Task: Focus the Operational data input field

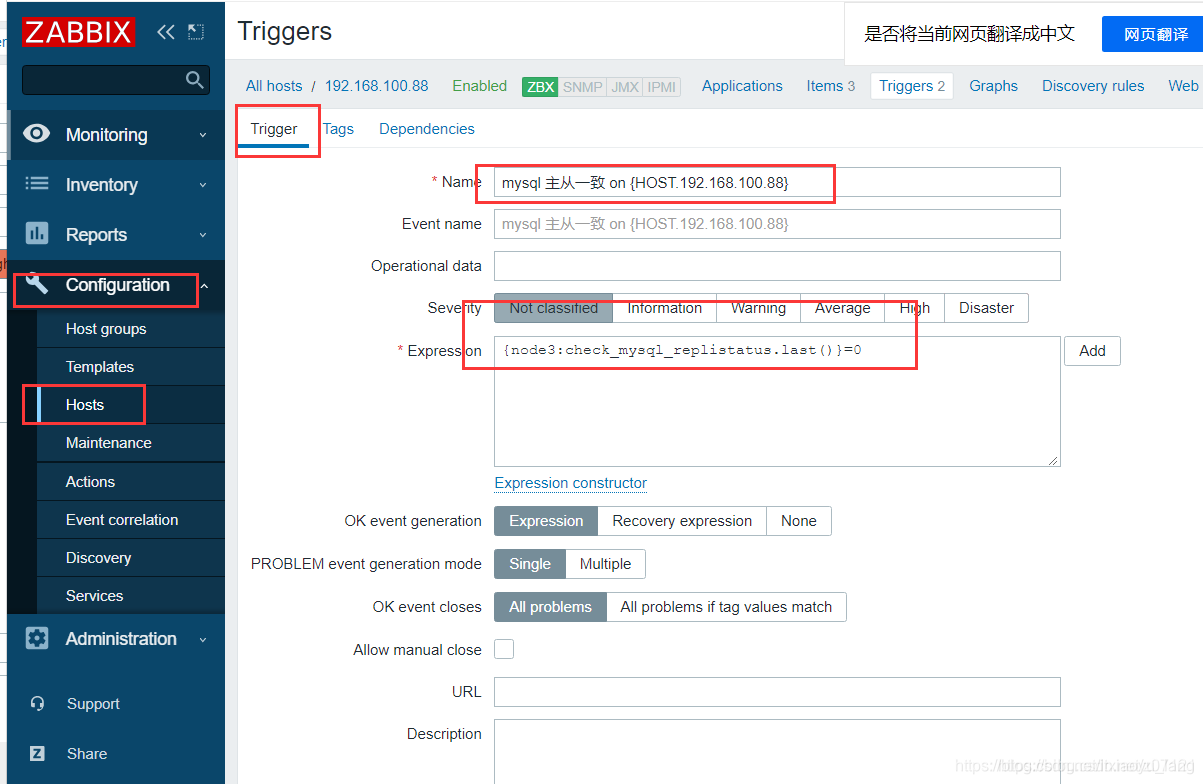Action: pyautogui.click(x=777, y=266)
